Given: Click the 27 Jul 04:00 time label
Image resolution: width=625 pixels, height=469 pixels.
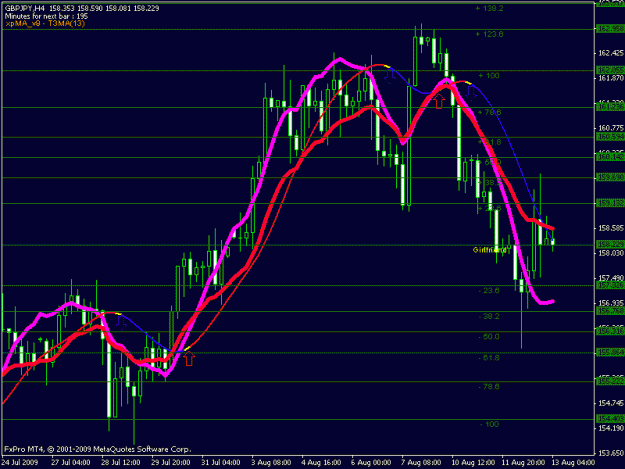Looking at the screenshot, I should pyautogui.click(x=71, y=463).
